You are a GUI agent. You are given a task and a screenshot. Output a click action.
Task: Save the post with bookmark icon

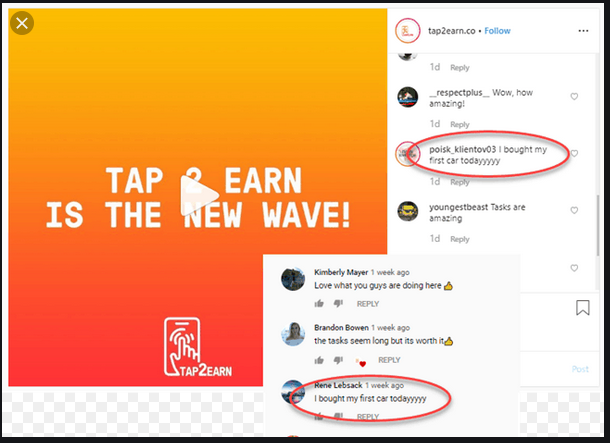point(582,308)
